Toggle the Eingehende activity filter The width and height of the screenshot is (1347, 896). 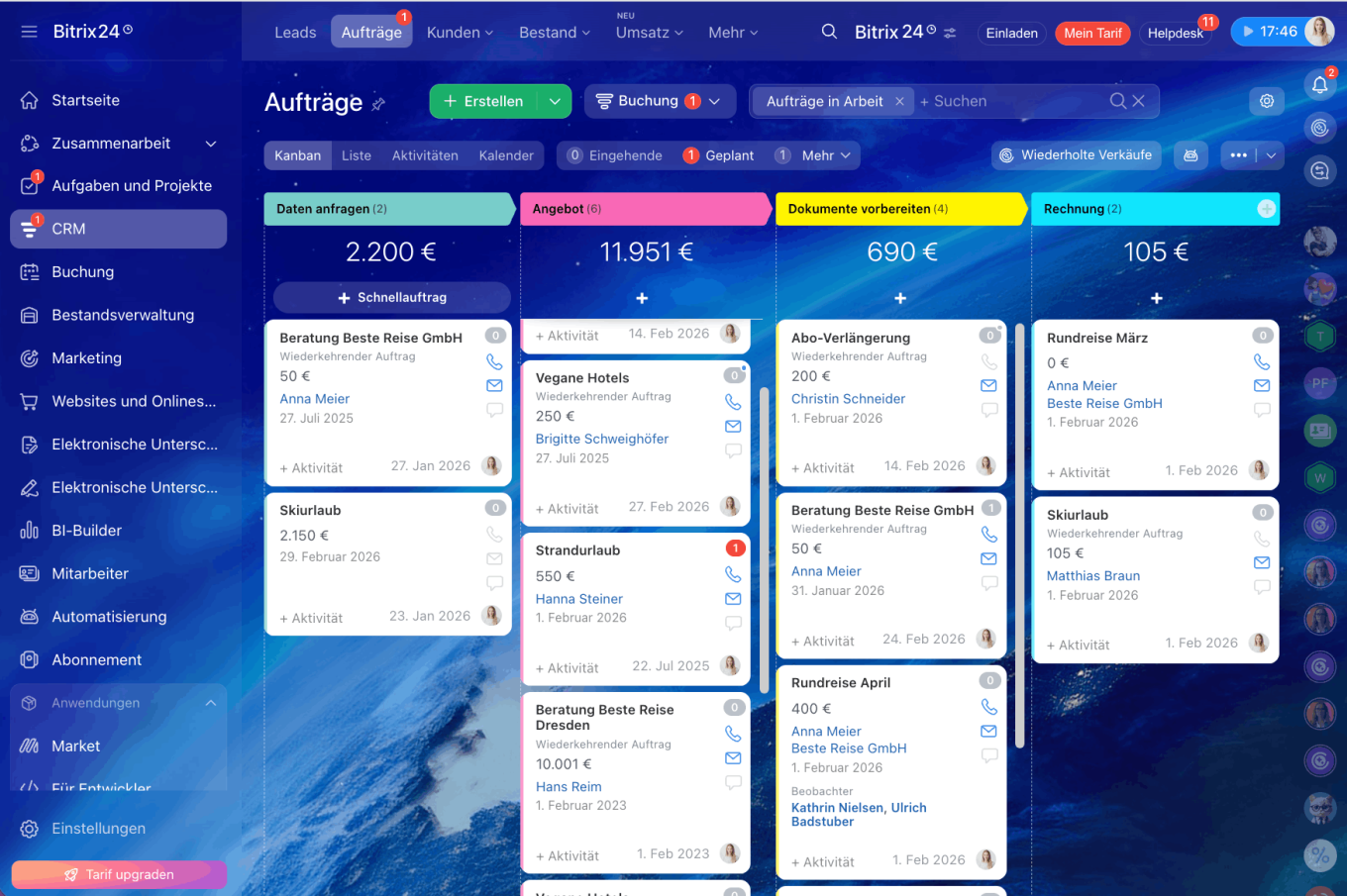pyautogui.click(x=614, y=155)
